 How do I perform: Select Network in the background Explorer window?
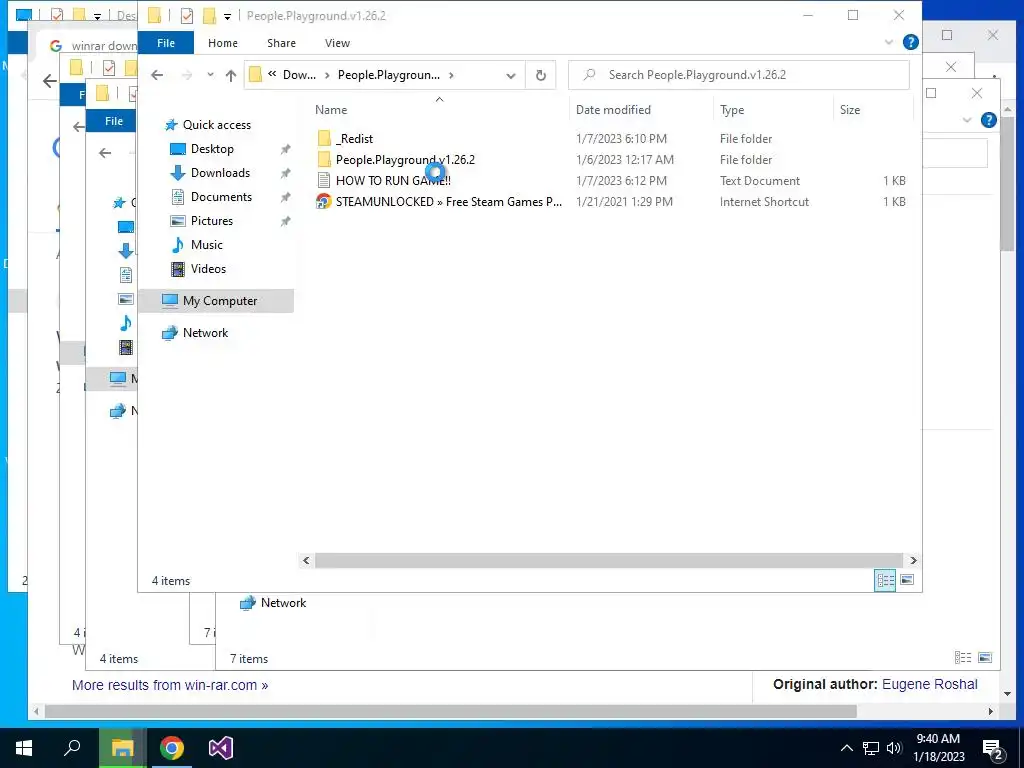click(273, 603)
